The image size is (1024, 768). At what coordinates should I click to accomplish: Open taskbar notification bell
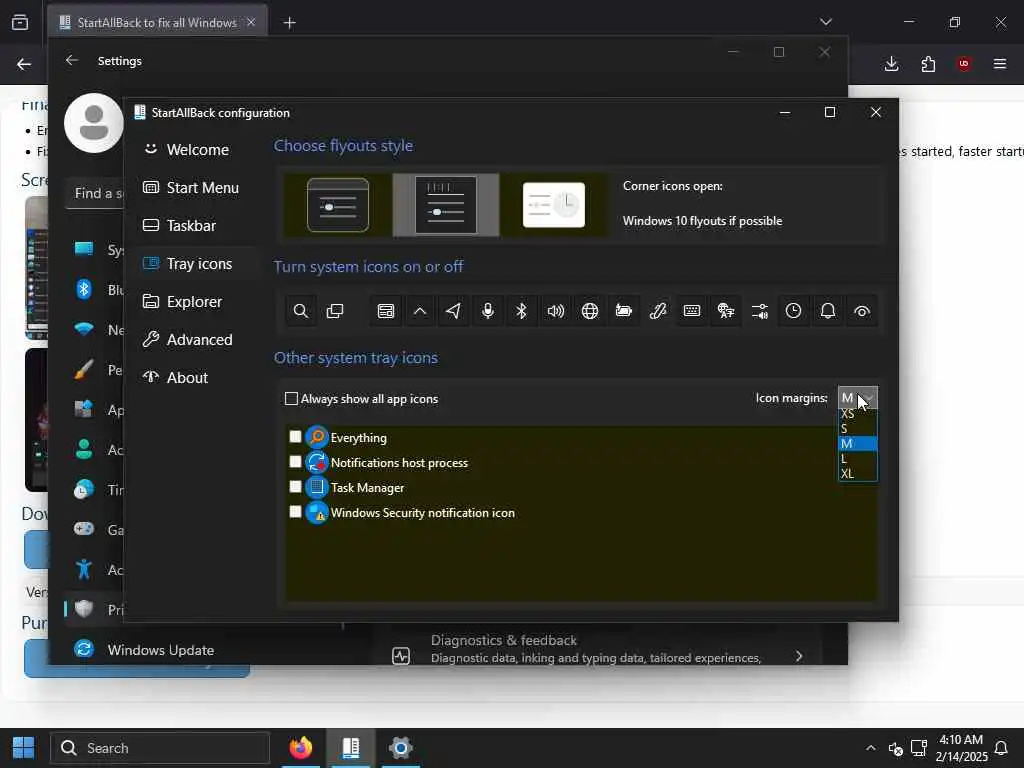click(1001, 748)
